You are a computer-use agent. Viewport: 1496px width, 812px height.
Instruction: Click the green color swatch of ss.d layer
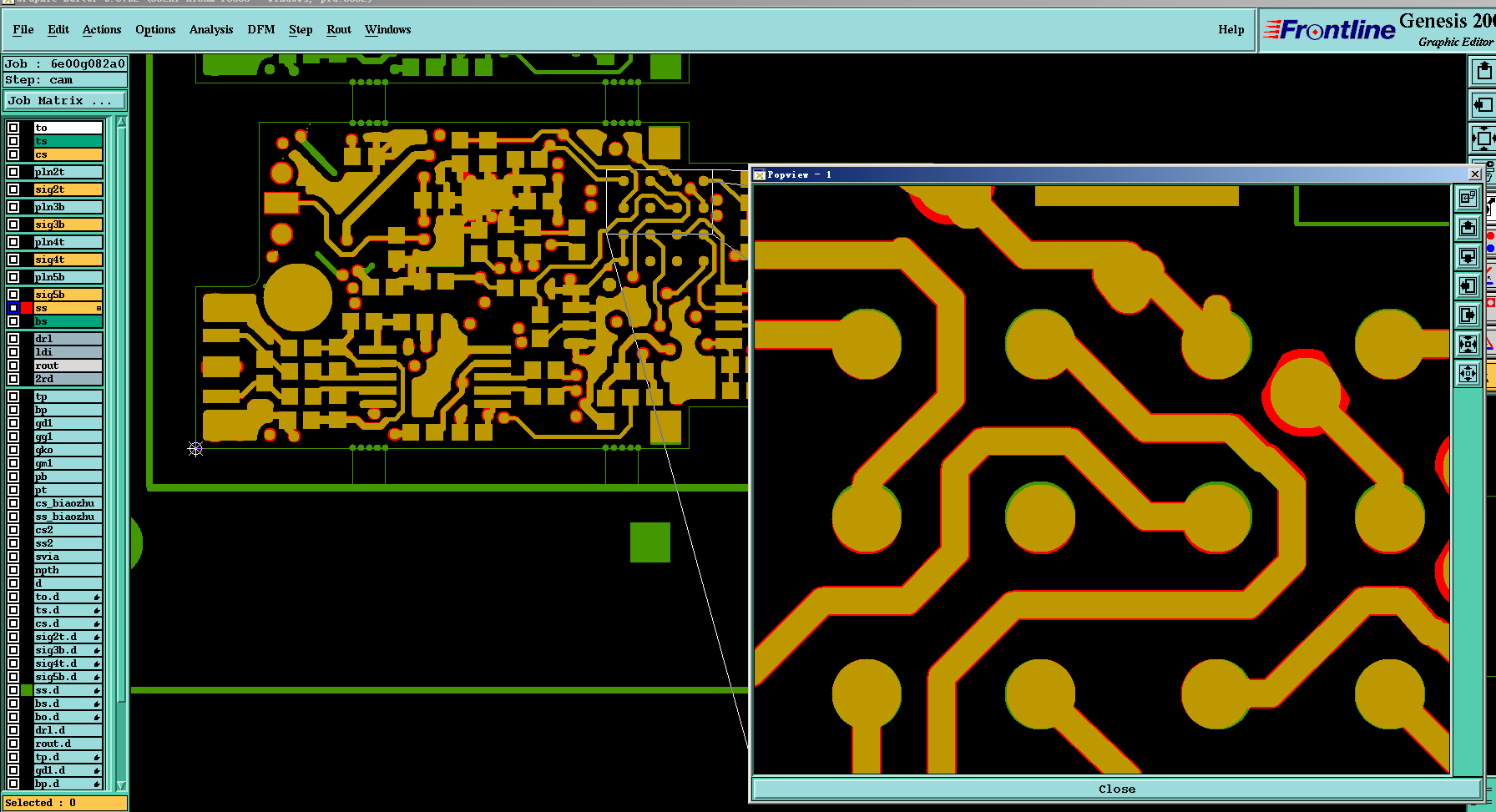(x=27, y=690)
